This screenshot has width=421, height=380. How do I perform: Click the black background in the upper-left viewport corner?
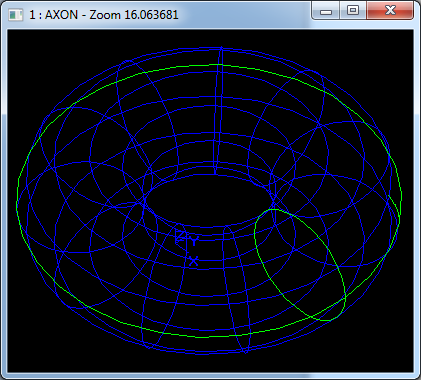pos(20,42)
